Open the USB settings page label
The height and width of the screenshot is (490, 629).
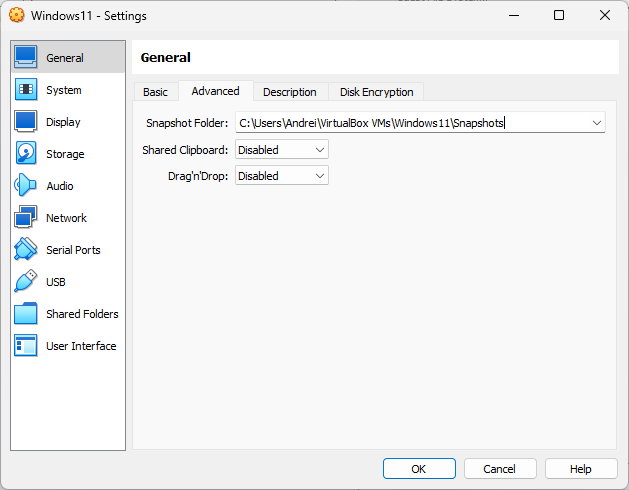coord(56,282)
